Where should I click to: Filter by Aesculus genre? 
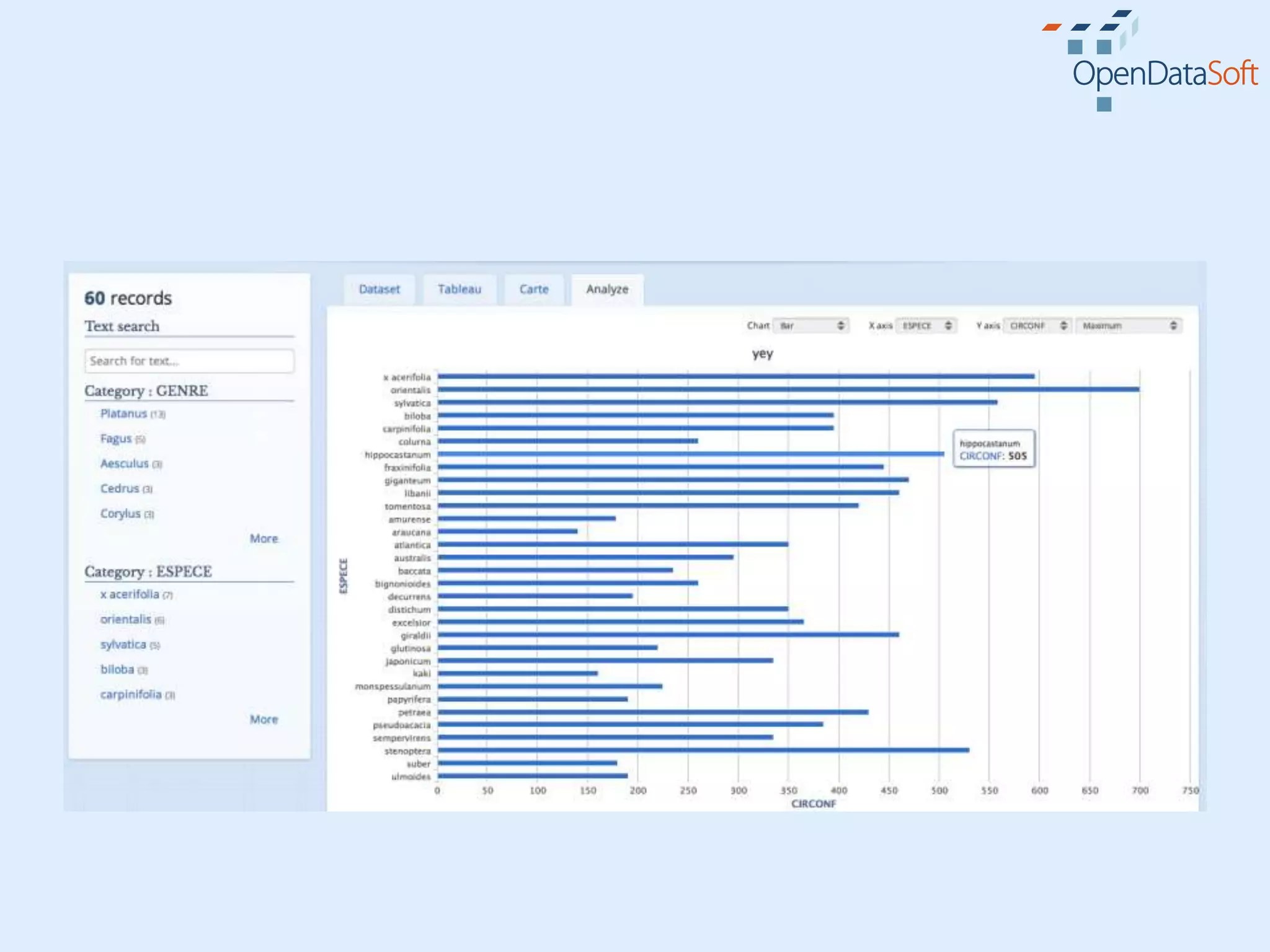click(125, 464)
